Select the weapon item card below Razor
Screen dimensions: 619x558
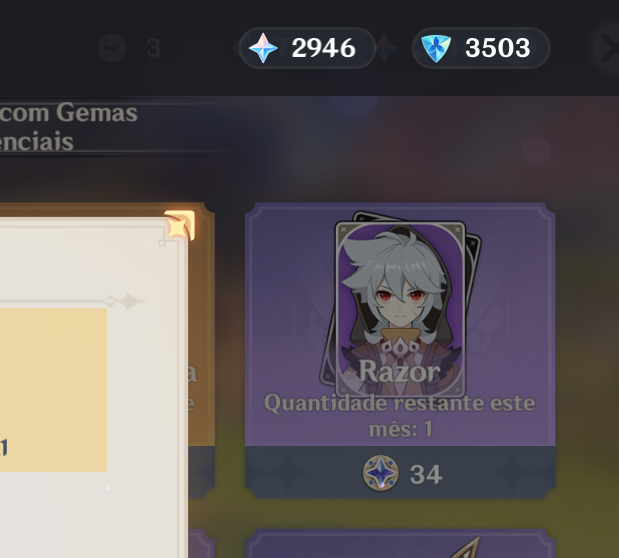coord(400,544)
